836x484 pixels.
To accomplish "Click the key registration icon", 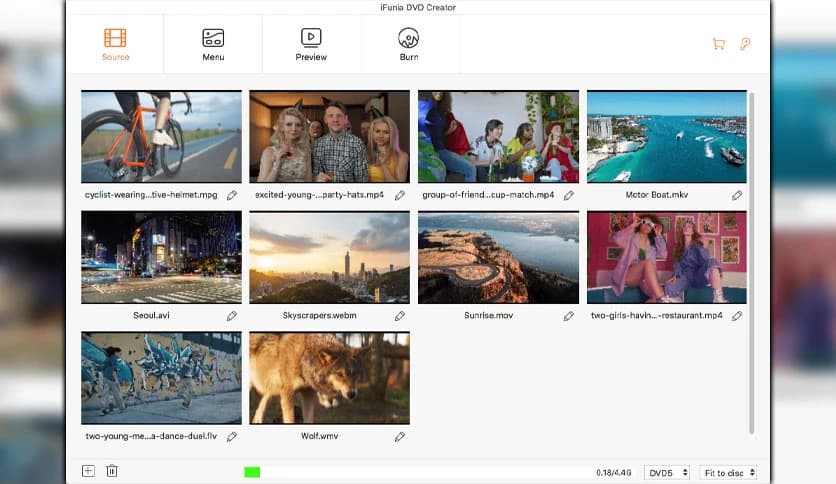I will tap(745, 44).
